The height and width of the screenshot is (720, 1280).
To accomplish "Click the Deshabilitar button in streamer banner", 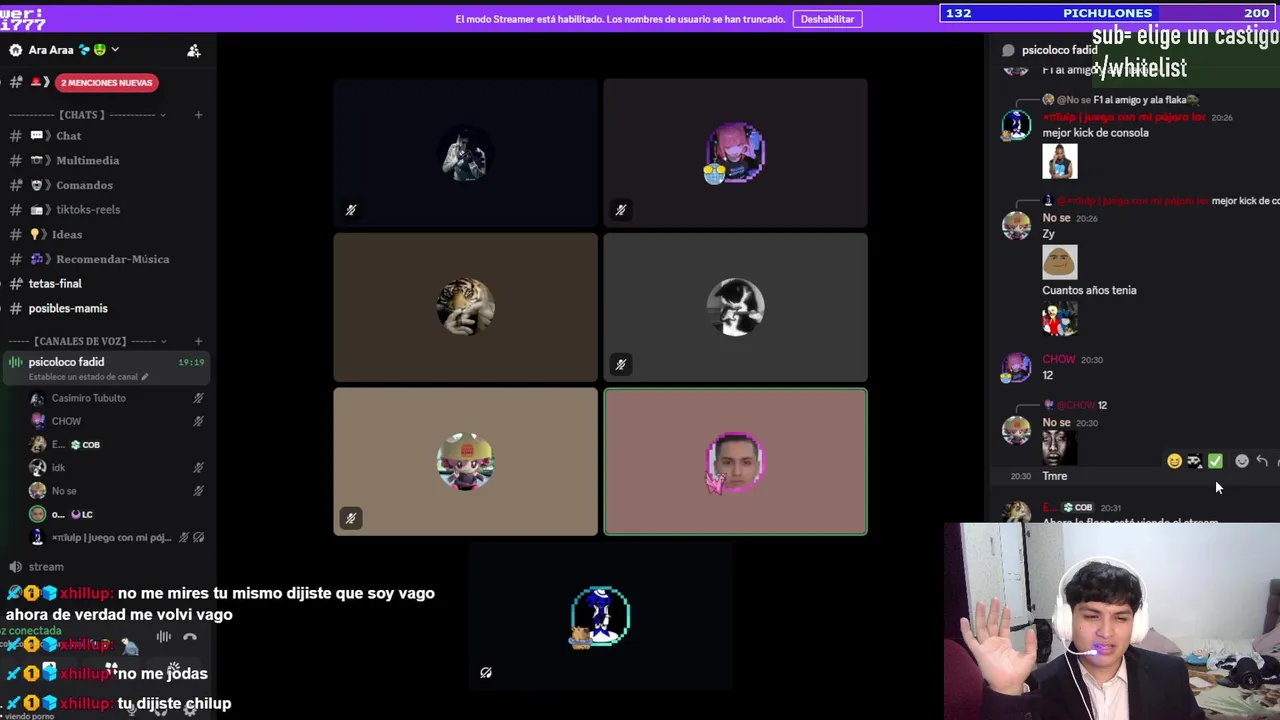I will point(827,19).
